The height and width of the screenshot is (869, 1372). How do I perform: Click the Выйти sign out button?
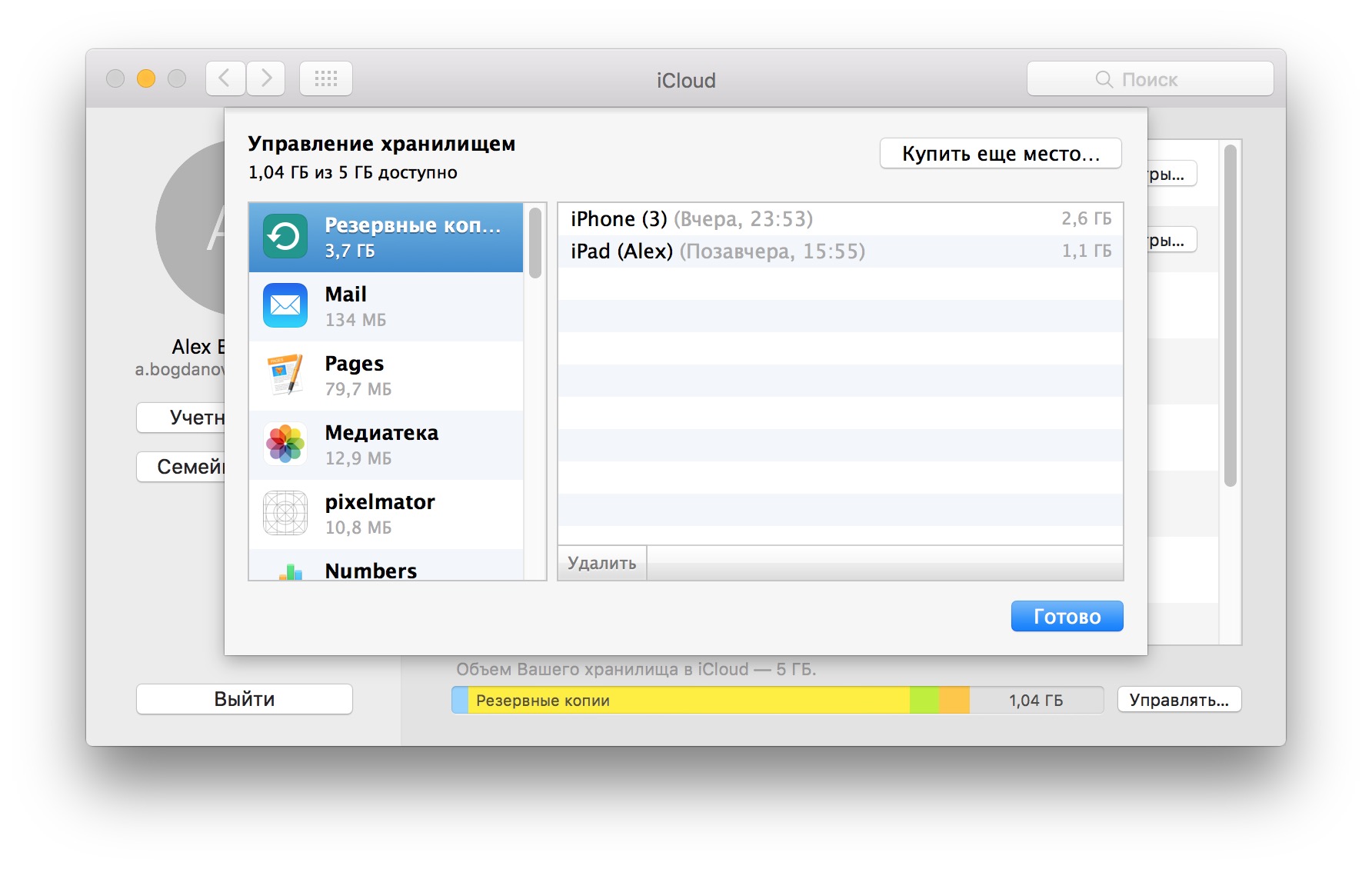(245, 699)
